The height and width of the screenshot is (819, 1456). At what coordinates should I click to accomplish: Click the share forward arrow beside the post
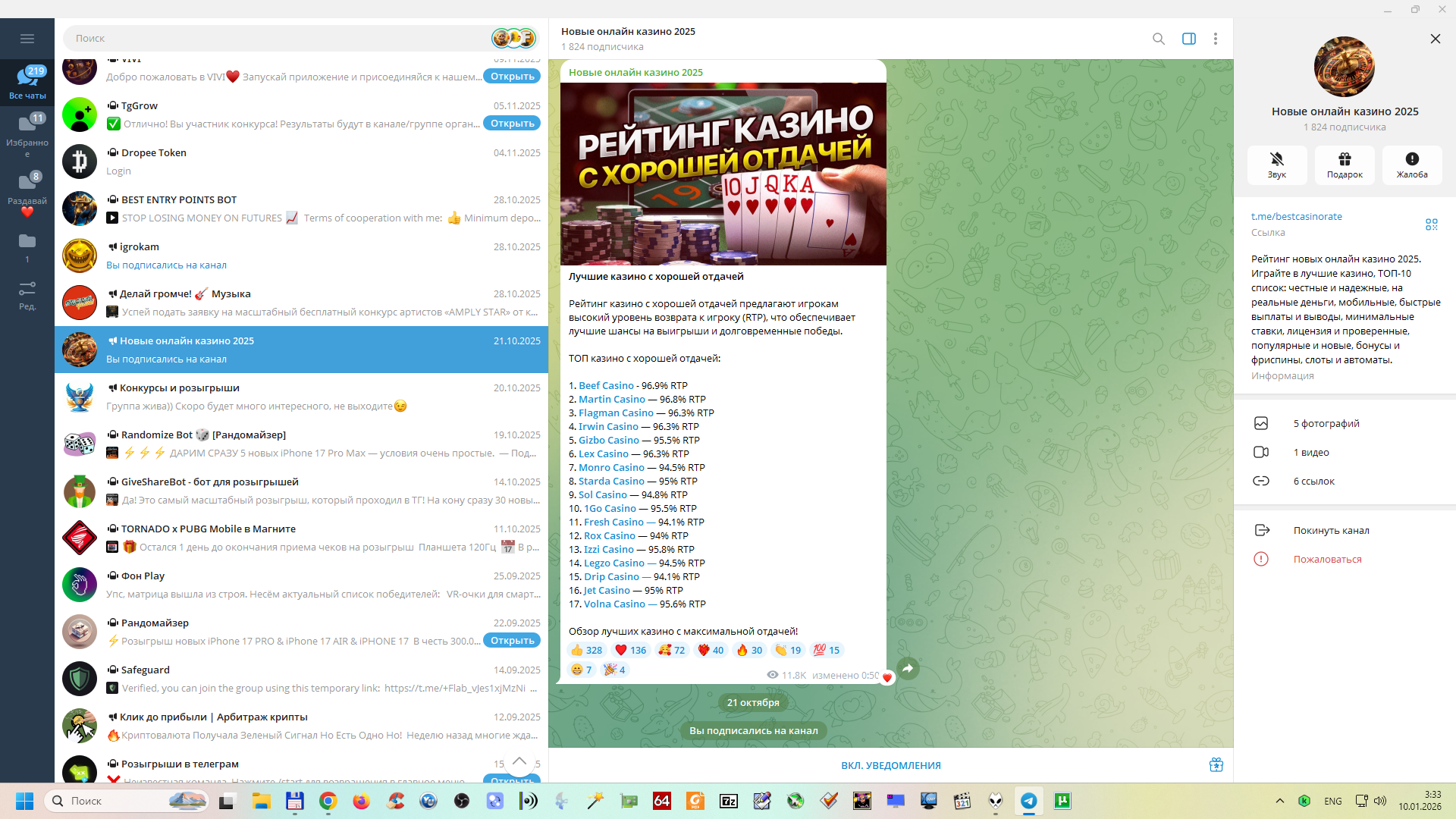[908, 668]
